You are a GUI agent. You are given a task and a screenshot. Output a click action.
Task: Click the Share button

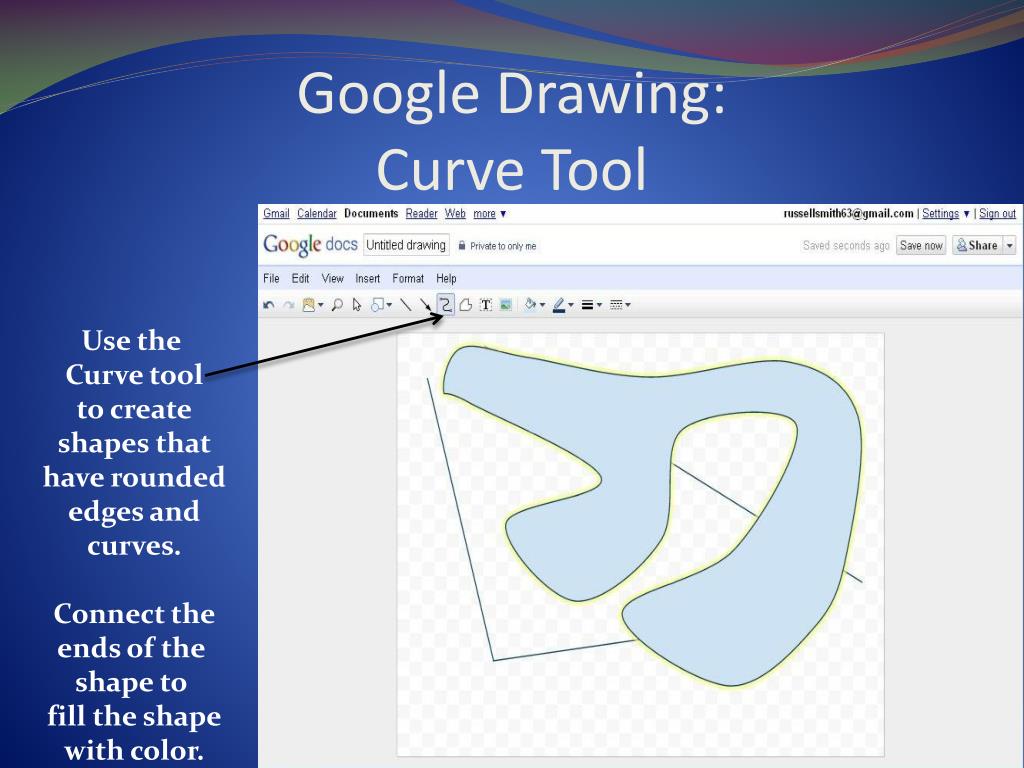coord(977,246)
